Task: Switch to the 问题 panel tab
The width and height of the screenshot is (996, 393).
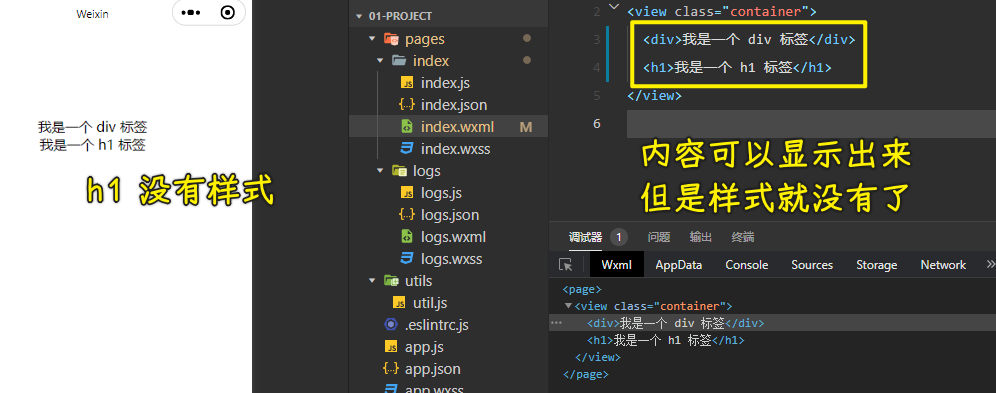Action: 659,237
